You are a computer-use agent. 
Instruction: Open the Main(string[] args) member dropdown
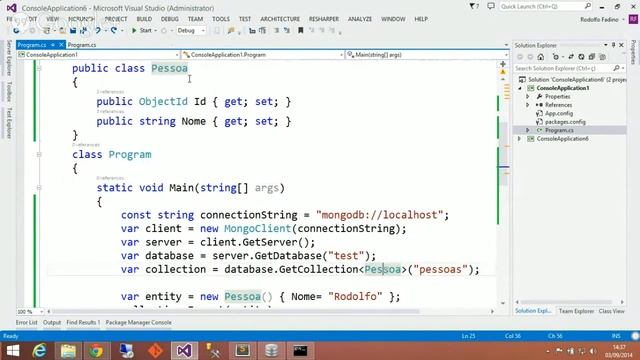pyautogui.click(x=427, y=55)
